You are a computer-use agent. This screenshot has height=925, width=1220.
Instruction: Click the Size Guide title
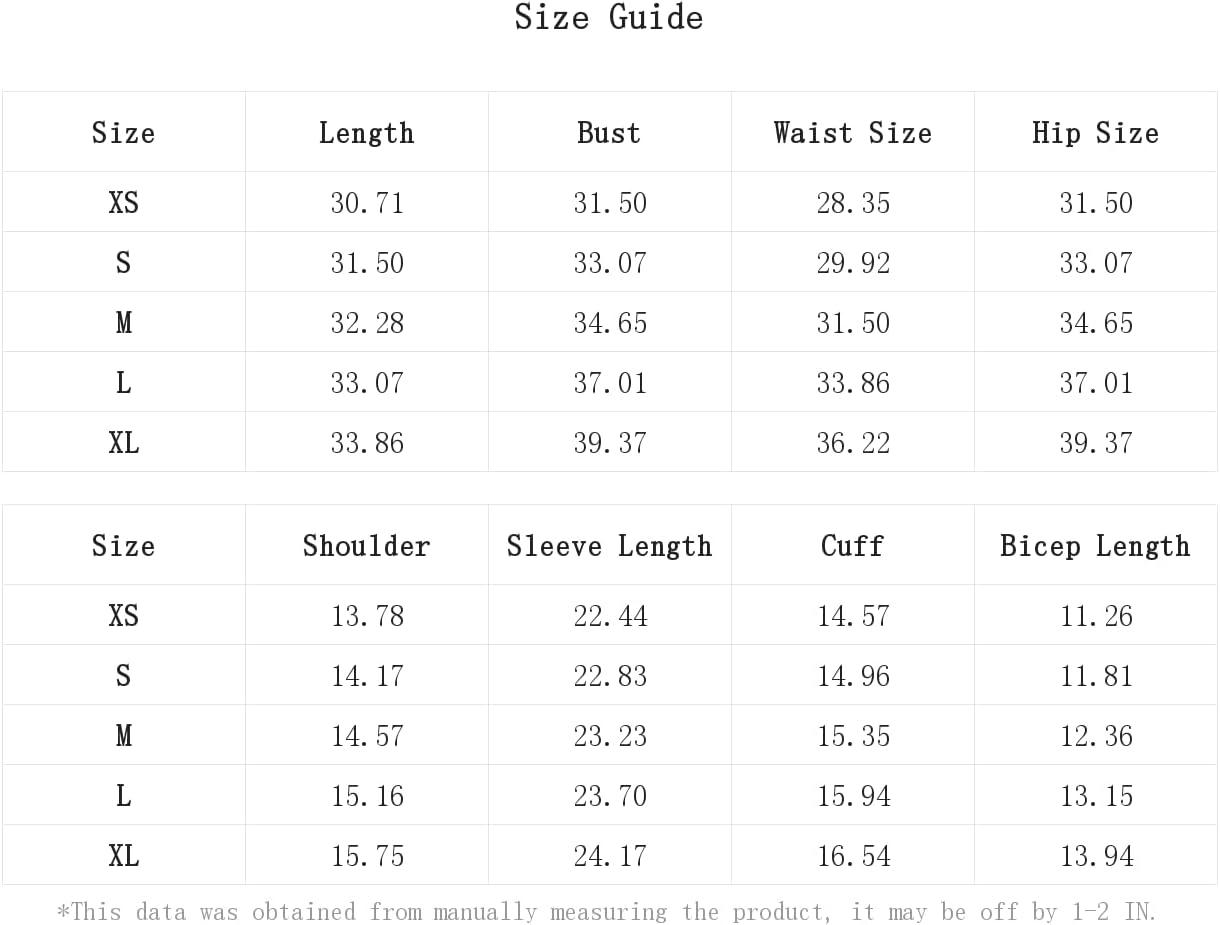[609, 17]
